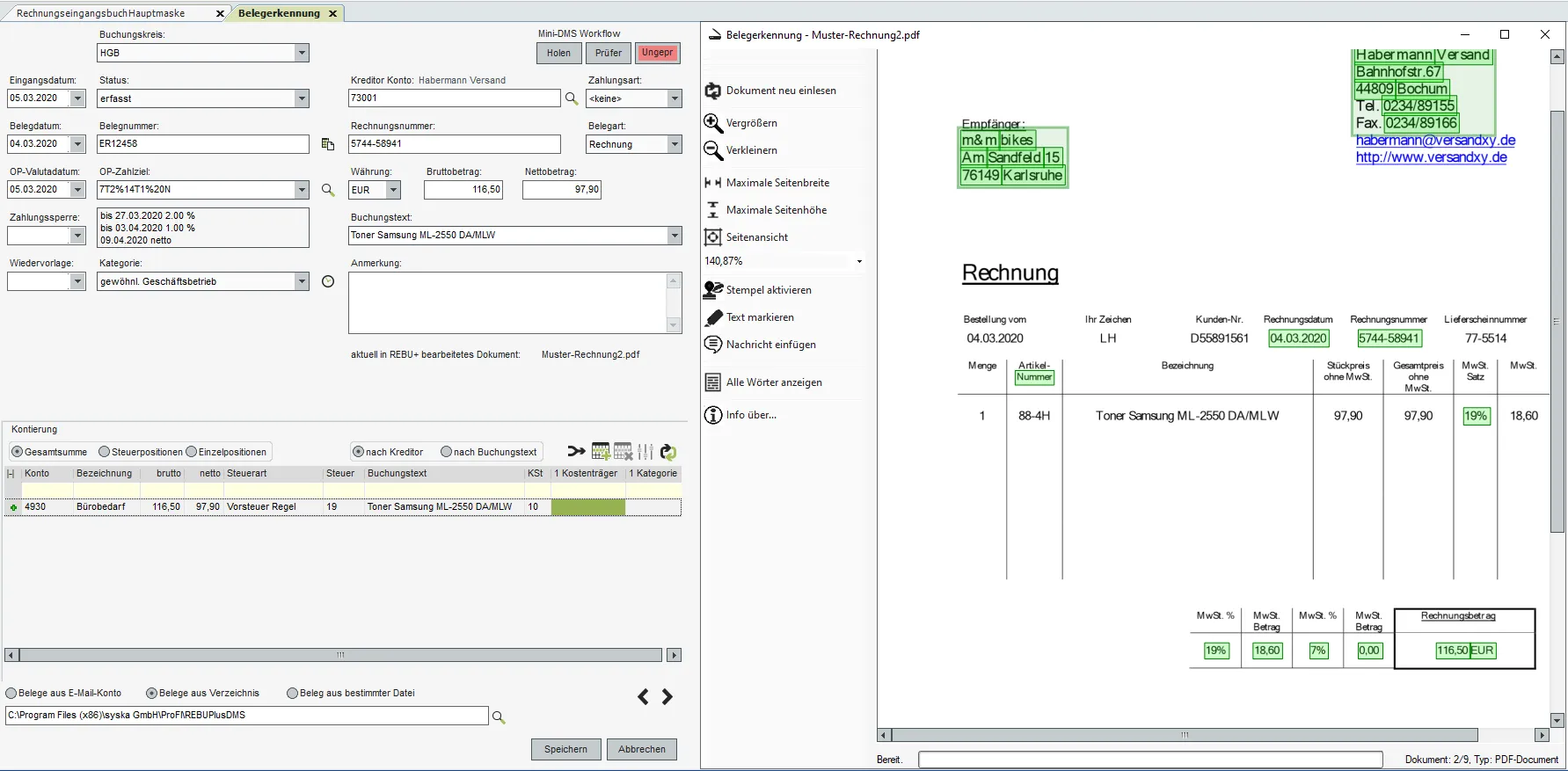Viewport: 1568px width, 771px height.
Task: Refresh Kontierung with green arrow icon
Action: (668, 451)
